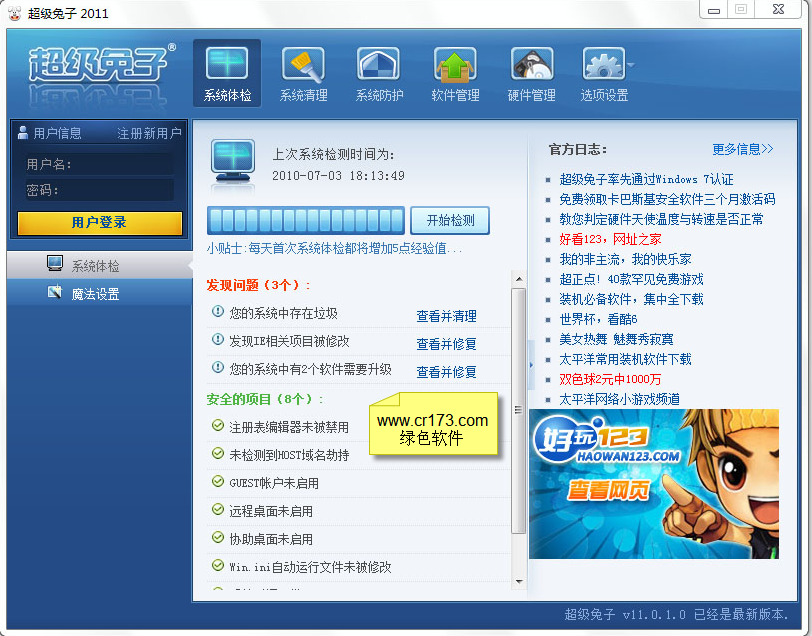Image resolution: width=812 pixels, height=636 pixels.
Task: Click the warning icon next to 发现IE相关项目被修改
Action: (218, 340)
